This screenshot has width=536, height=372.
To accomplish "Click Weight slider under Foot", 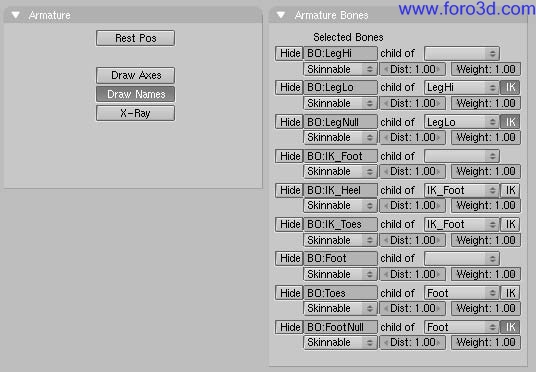I will click(x=486, y=274).
